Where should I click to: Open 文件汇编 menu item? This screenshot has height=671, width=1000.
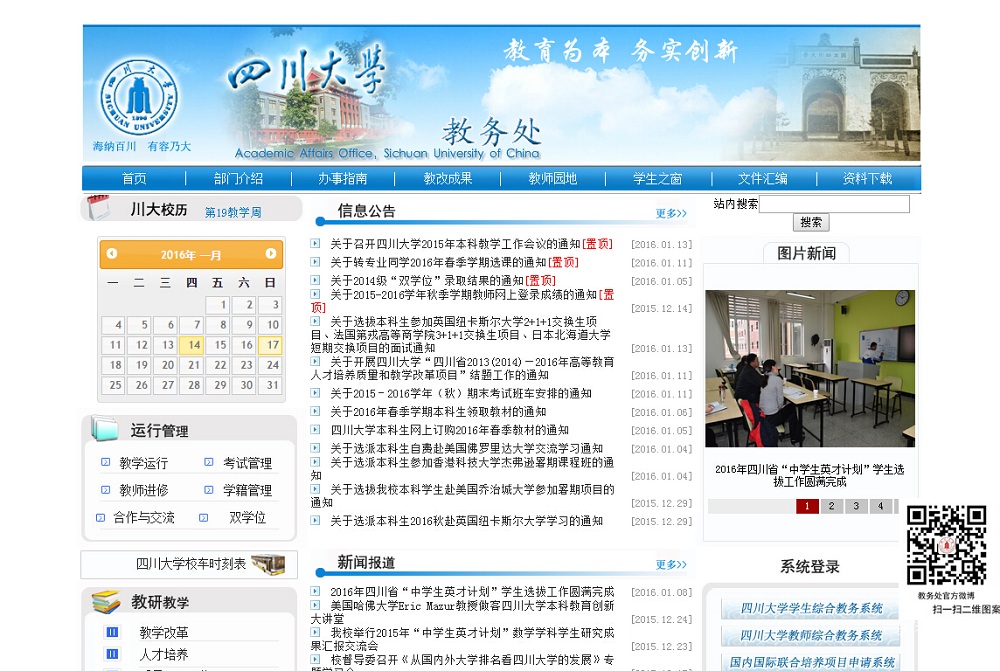tap(763, 179)
